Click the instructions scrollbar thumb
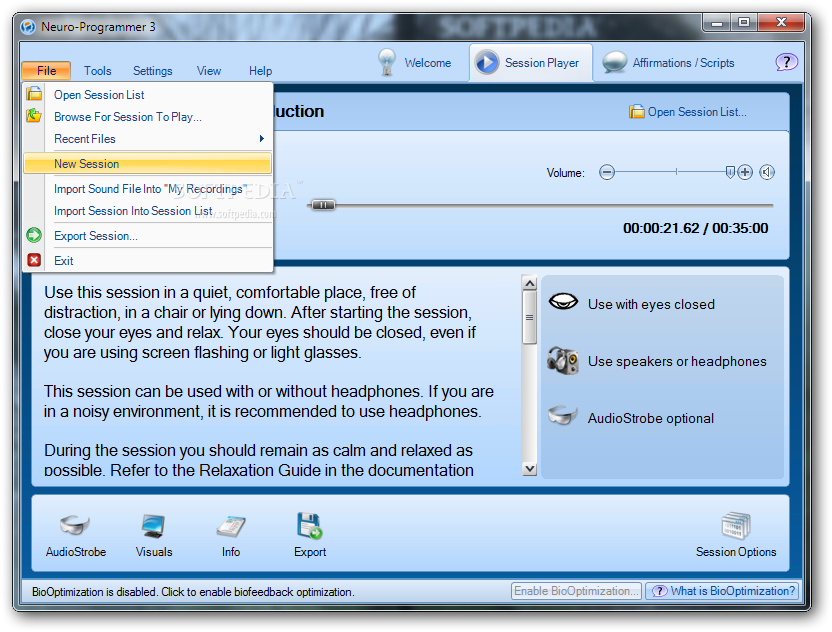Image resolution: width=832 pixels, height=632 pixels. (529, 317)
